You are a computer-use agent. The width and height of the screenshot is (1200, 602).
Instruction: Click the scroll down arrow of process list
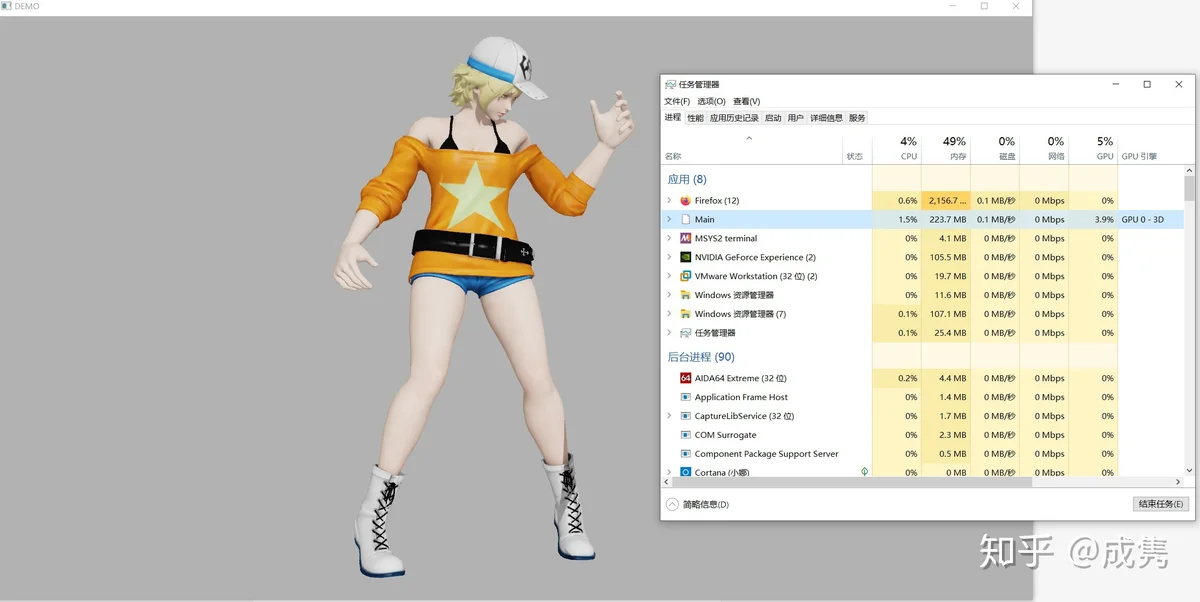click(1189, 471)
